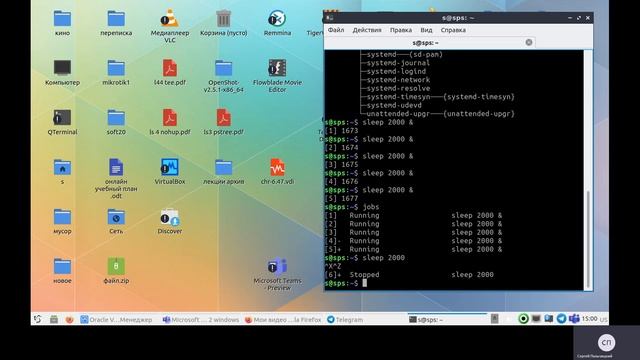Click the s@sps: ~ taskbar window button
640x360 pixels.
pos(447,320)
